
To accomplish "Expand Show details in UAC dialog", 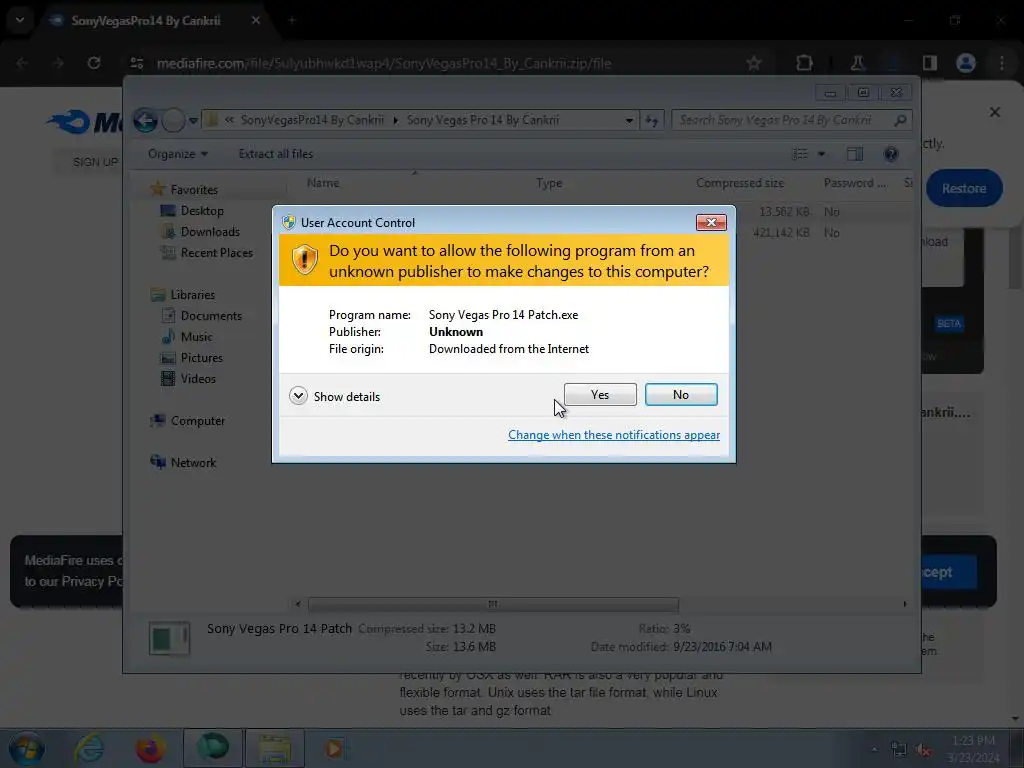I will click(x=334, y=396).
